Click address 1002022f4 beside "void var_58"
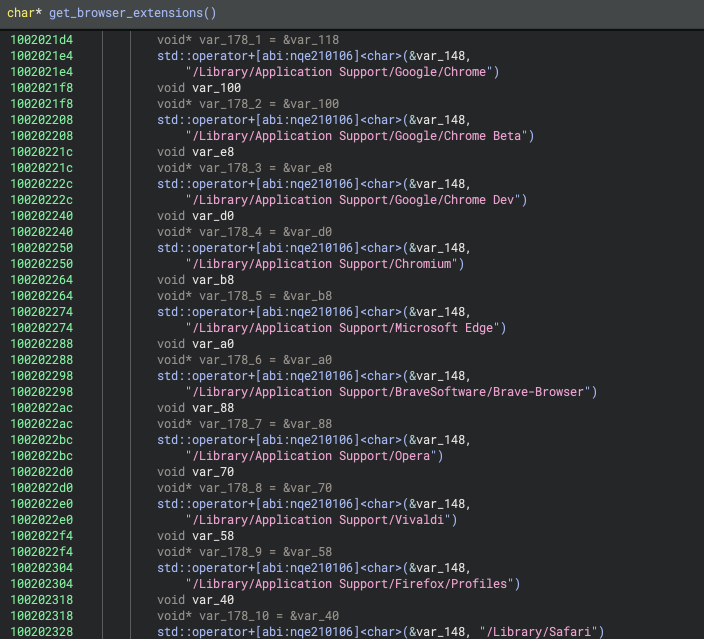 tap(42, 536)
